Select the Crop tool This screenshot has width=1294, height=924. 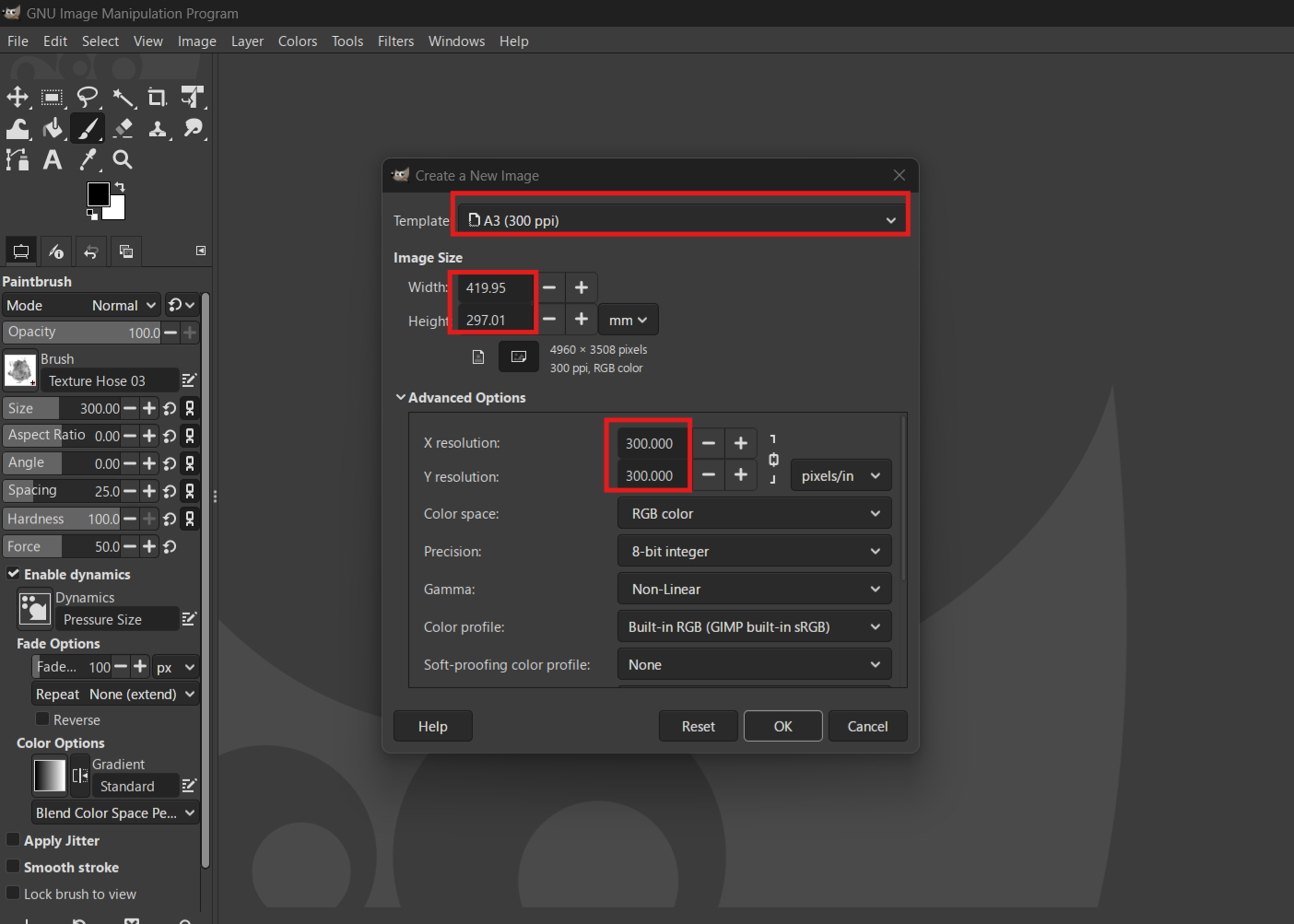pos(157,97)
